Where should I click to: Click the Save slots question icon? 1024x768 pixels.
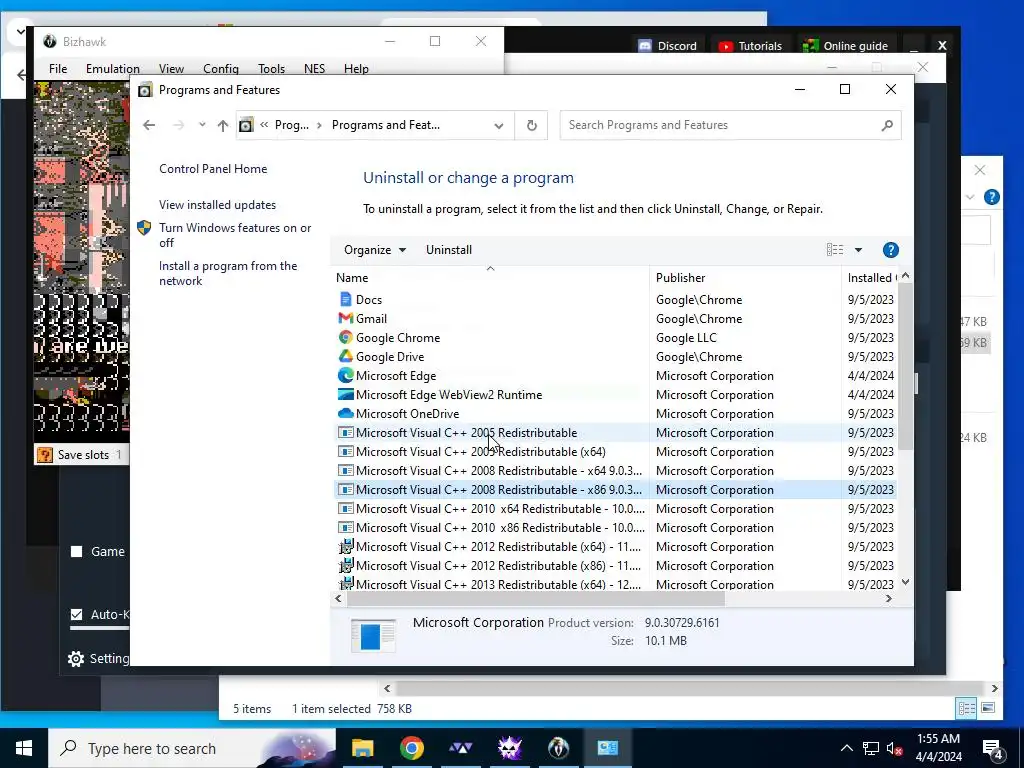[44, 455]
